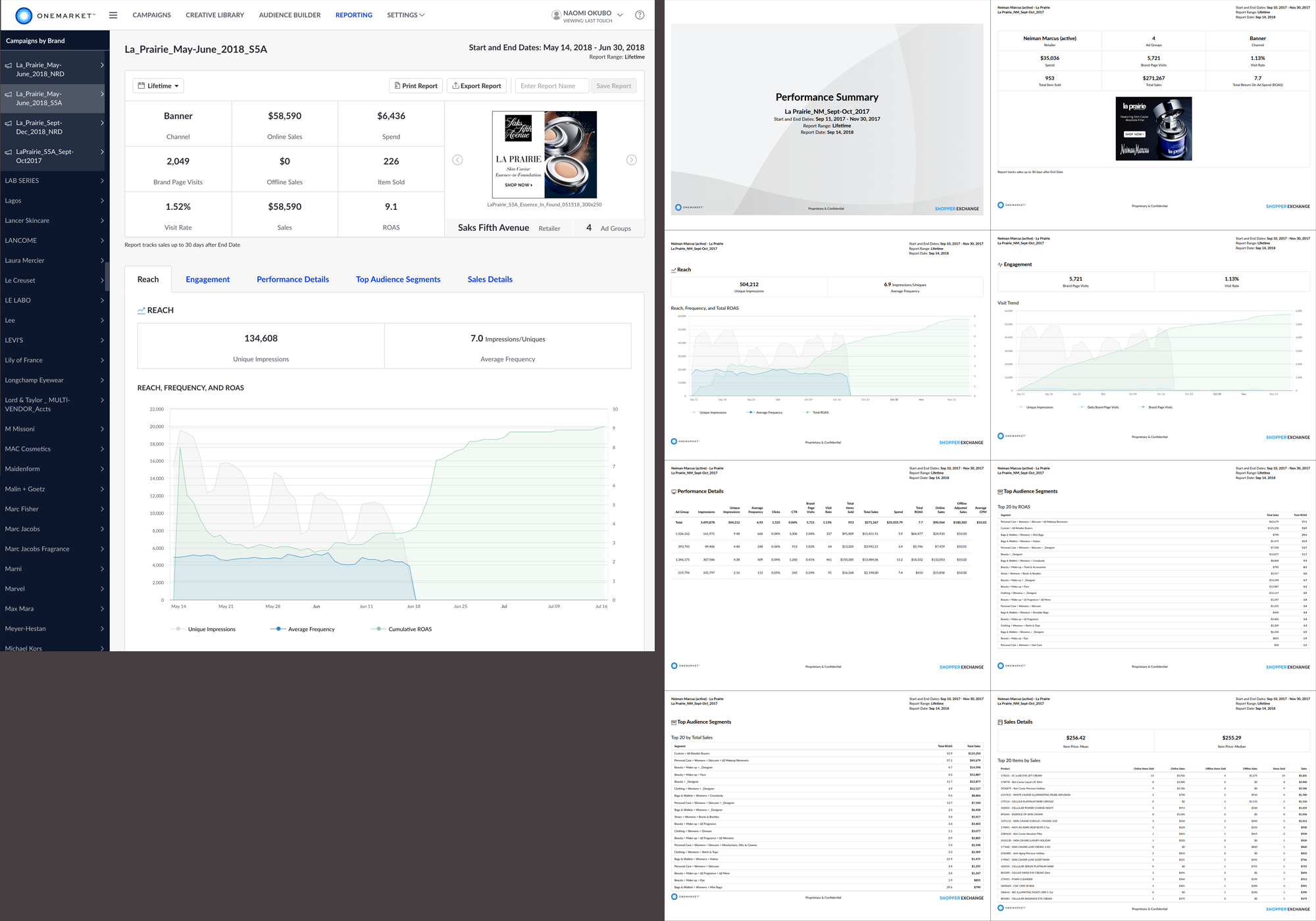Click the Print Report button

pyautogui.click(x=416, y=86)
